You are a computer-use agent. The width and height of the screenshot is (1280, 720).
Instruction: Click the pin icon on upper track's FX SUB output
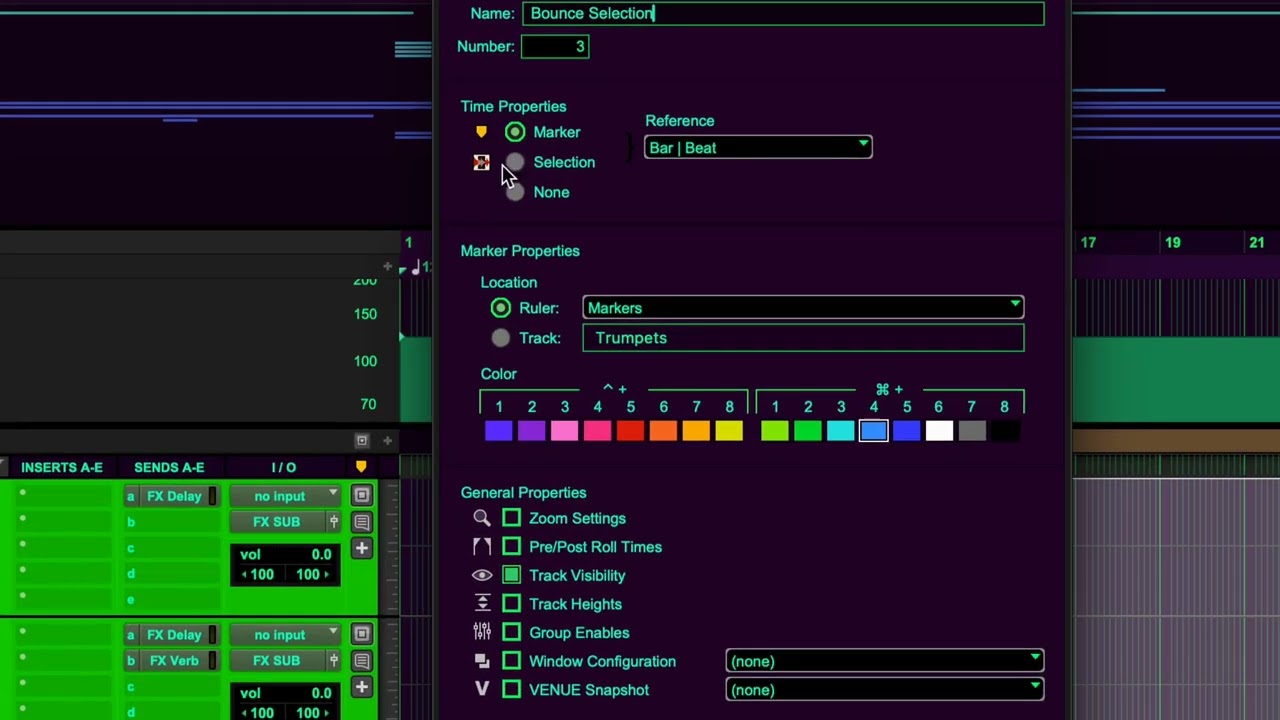[333, 522]
